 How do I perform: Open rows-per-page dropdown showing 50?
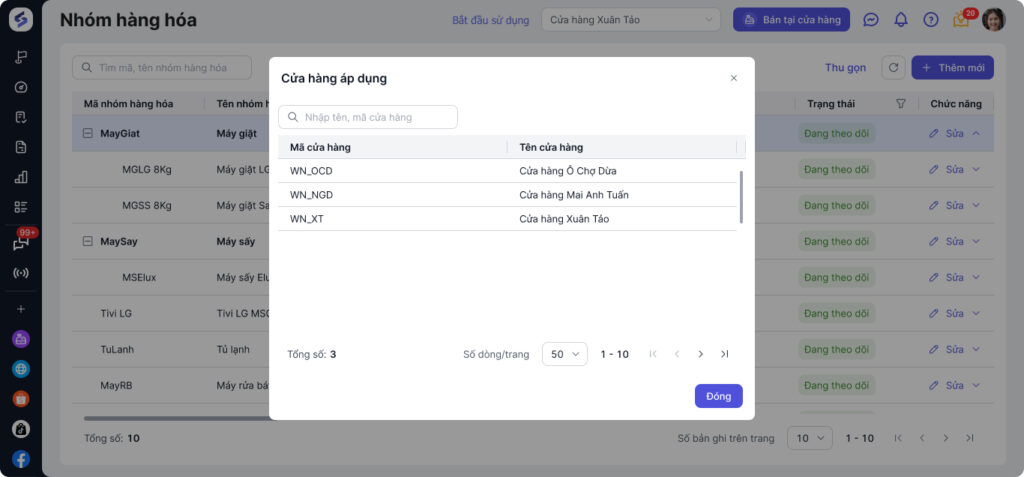(565, 354)
